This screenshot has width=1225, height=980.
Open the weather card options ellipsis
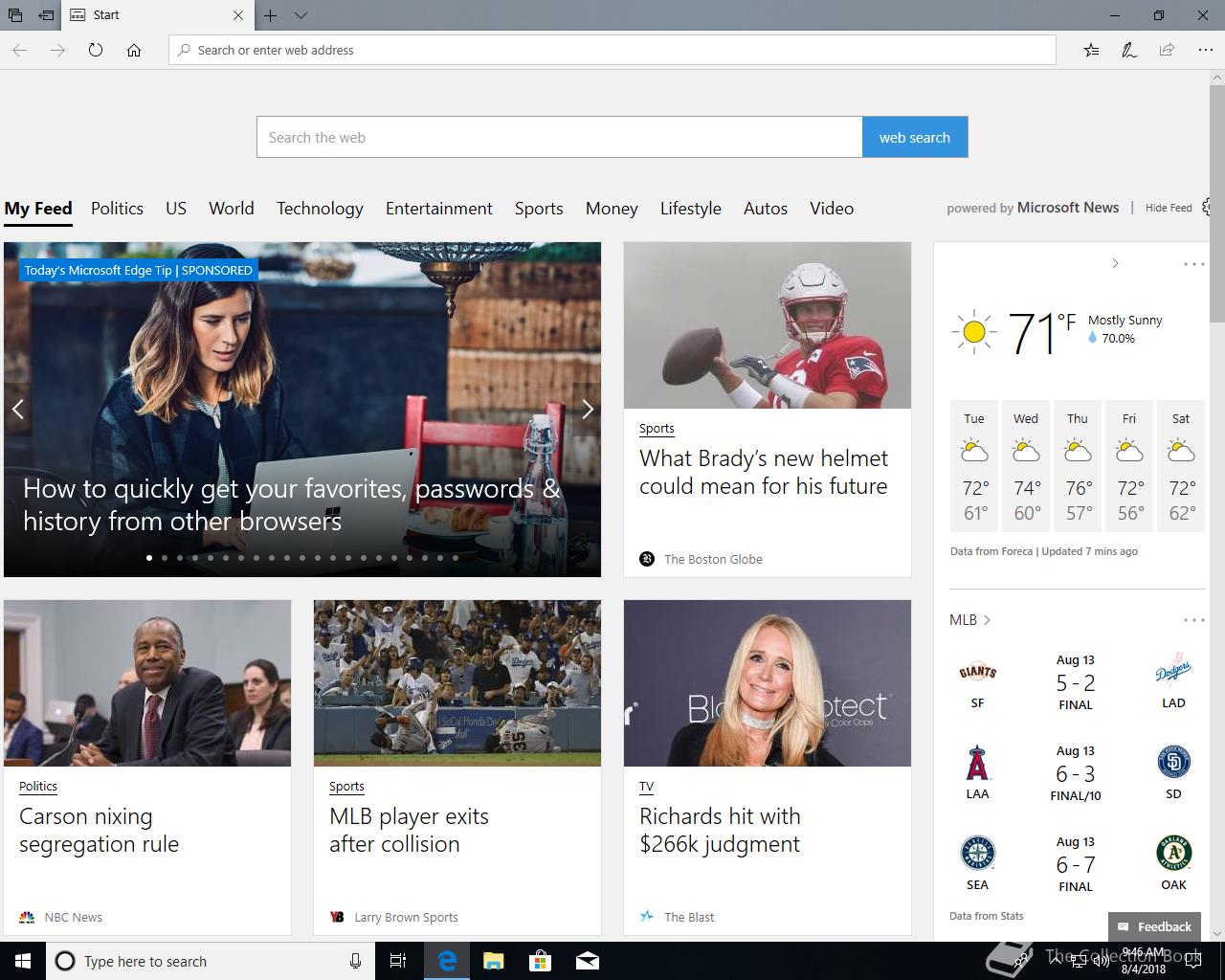tap(1193, 264)
